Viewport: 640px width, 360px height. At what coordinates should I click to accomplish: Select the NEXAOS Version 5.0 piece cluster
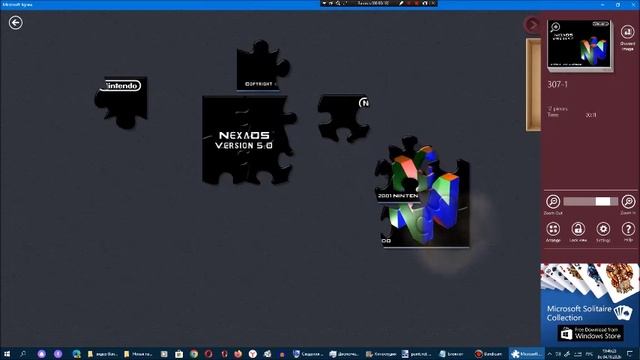[247, 140]
